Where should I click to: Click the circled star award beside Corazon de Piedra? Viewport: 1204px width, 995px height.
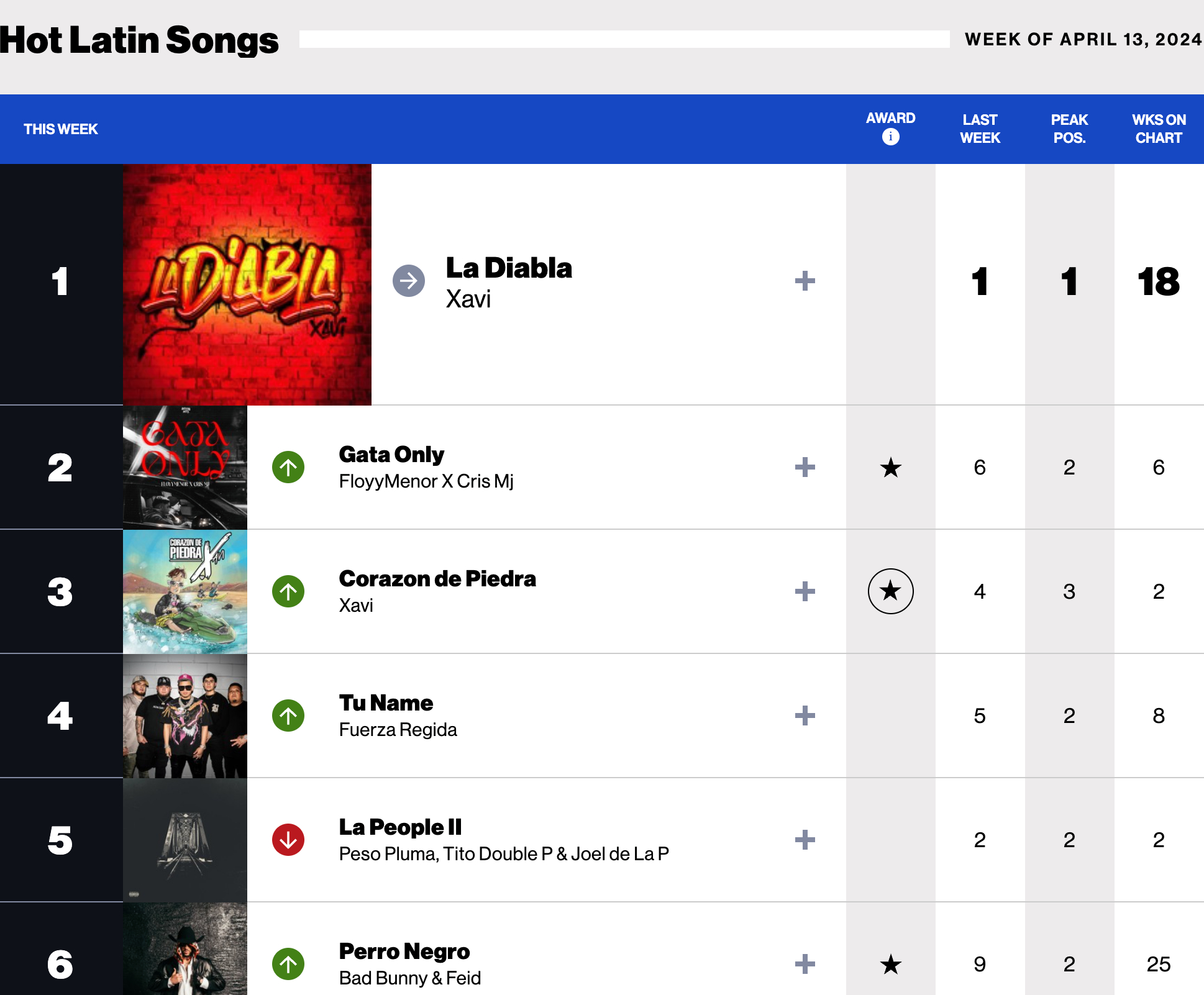[x=891, y=592]
